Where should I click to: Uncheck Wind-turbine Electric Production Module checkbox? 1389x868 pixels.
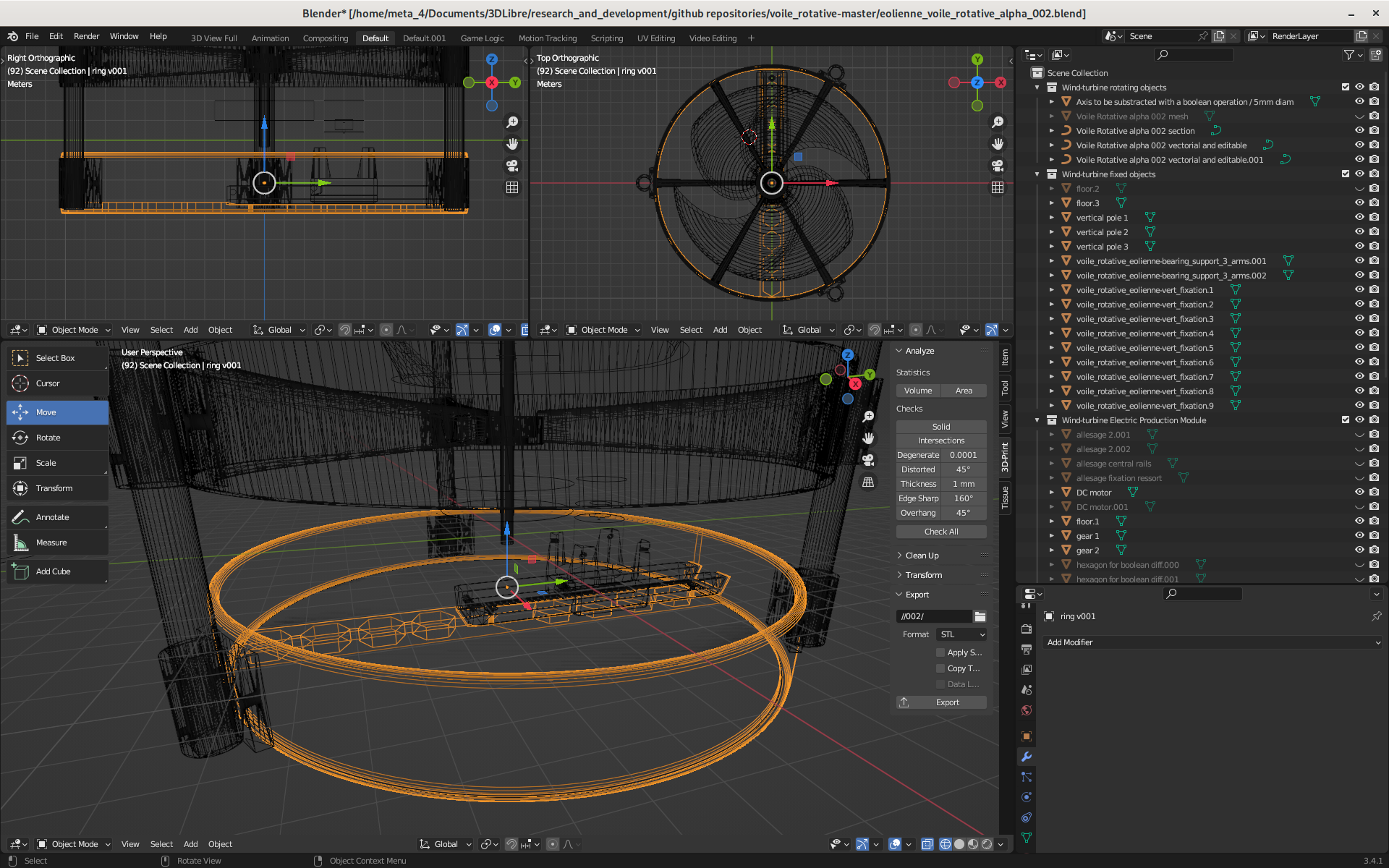pyautogui.click(x=1346, y=420)
